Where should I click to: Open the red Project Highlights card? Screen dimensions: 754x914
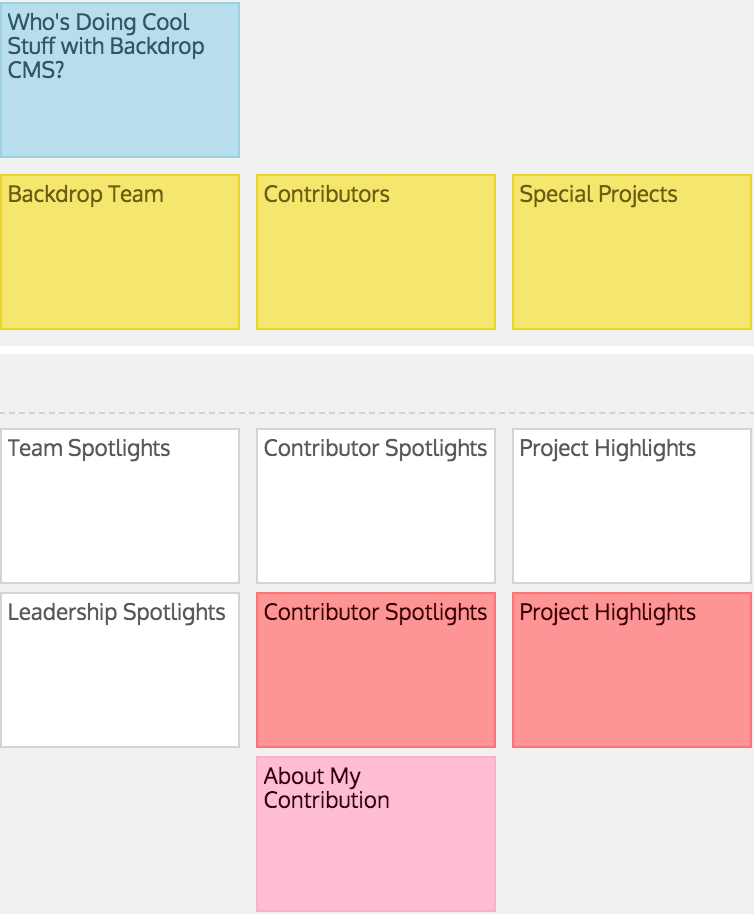click(632, 670)
